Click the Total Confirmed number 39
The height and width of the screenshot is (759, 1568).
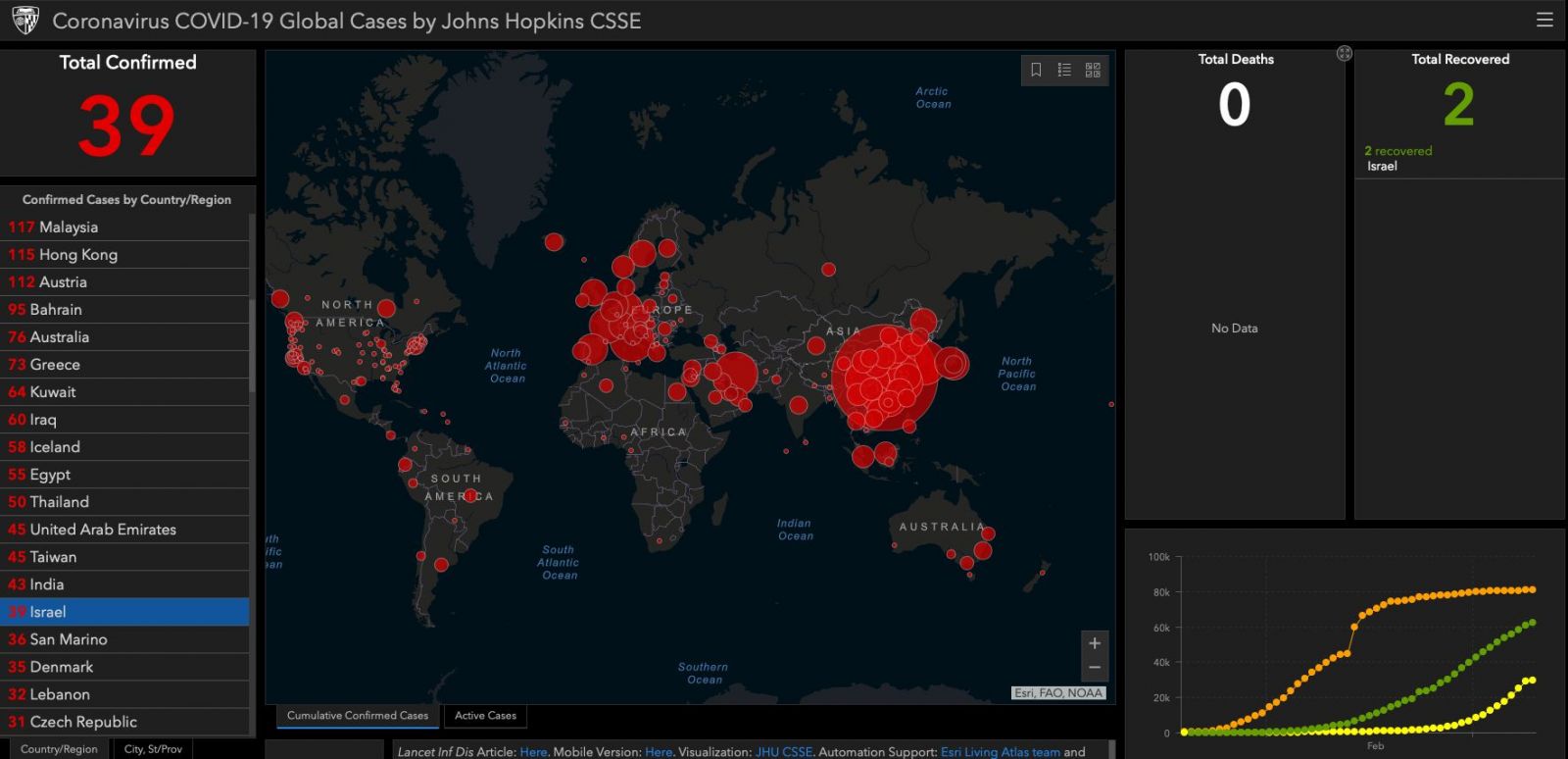click(126, 126)
